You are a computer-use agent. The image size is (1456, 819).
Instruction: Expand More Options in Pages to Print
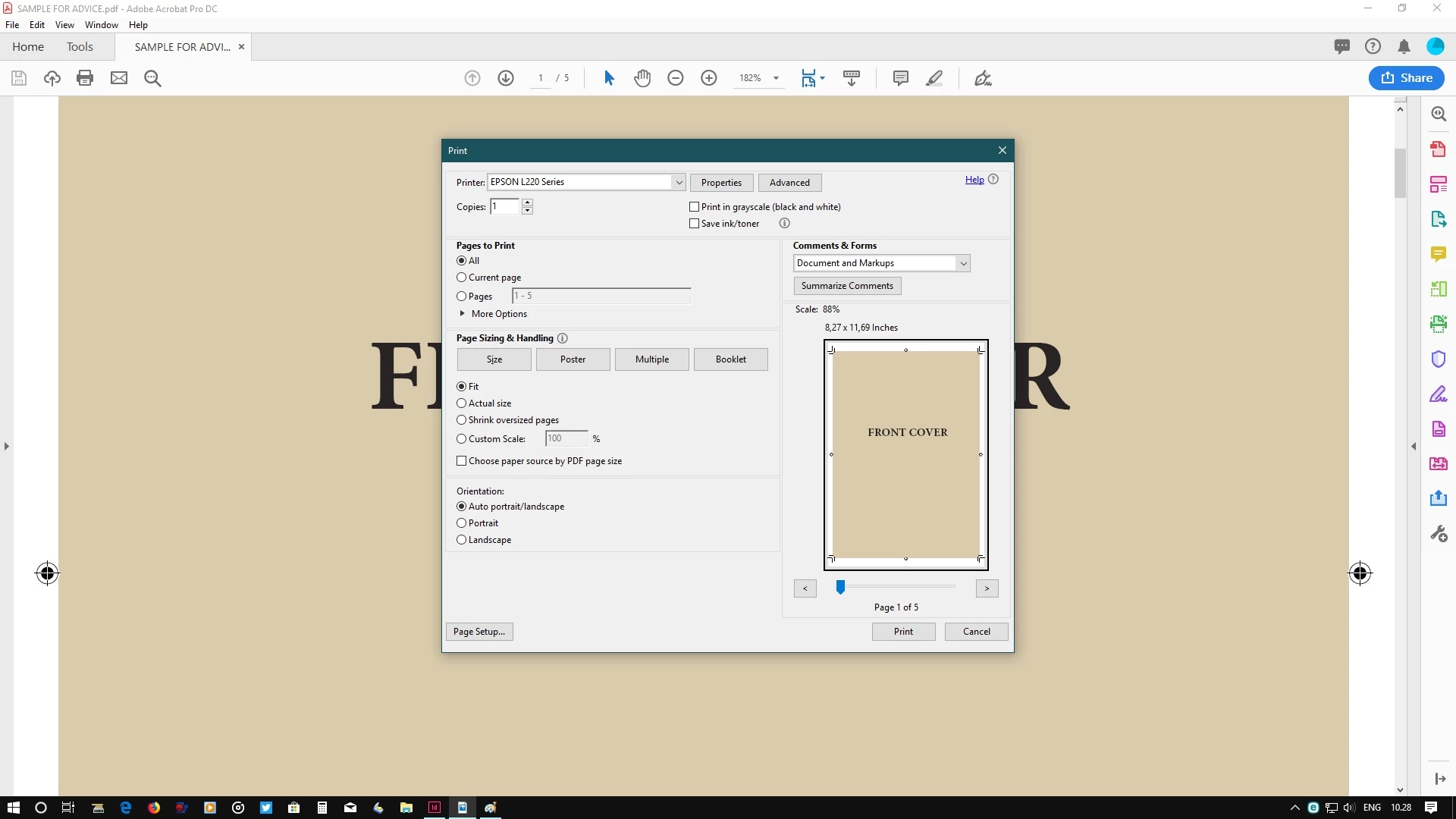463,314
